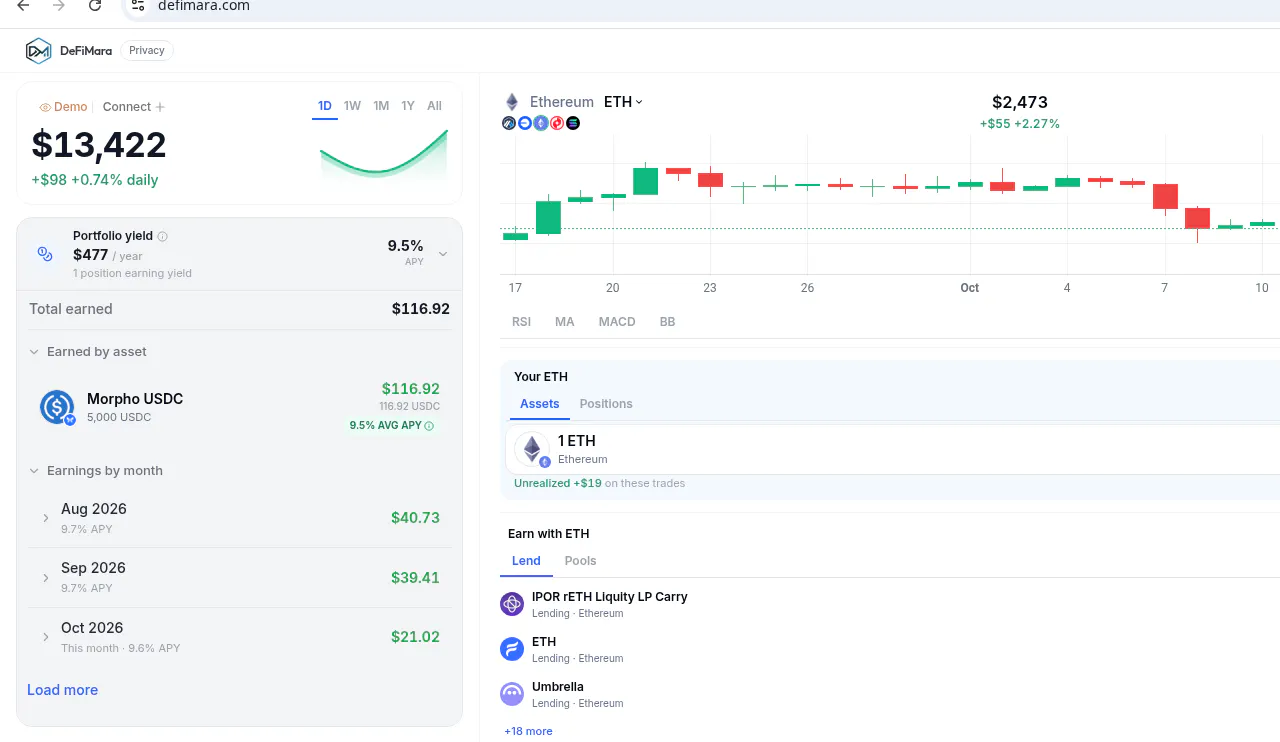
Task: Select the 1Y portfolio range tab
Action: point(408,106)
